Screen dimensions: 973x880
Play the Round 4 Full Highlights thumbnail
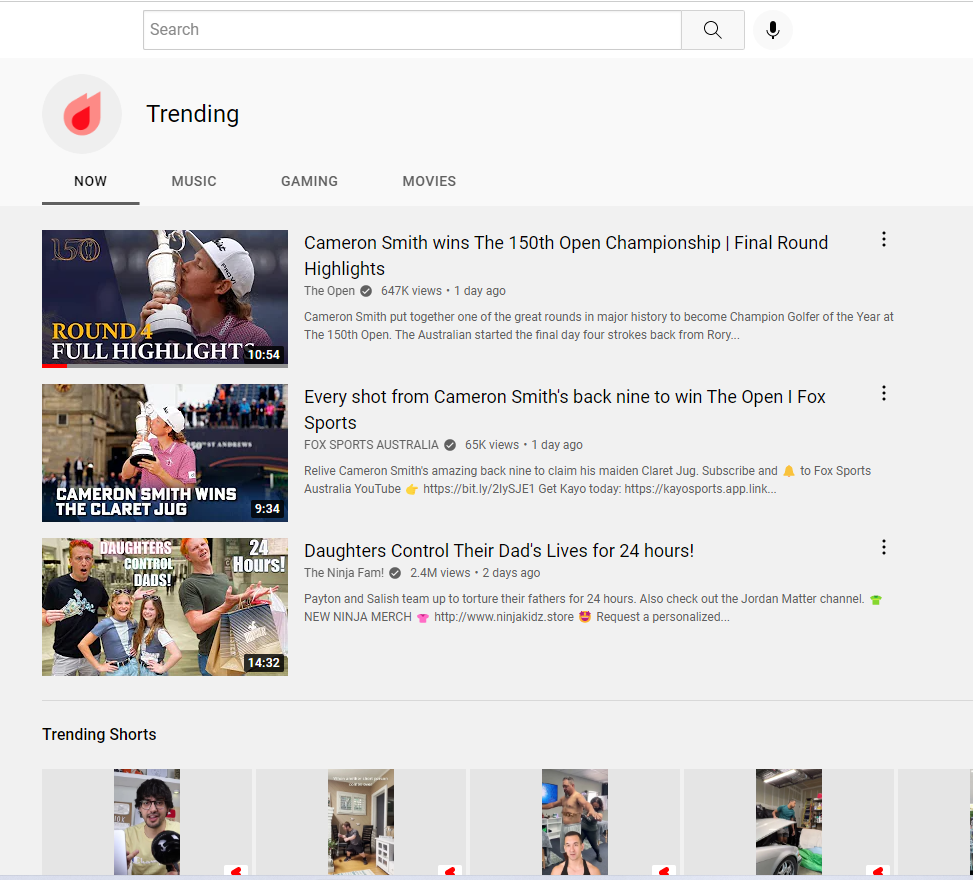[165, 298]
